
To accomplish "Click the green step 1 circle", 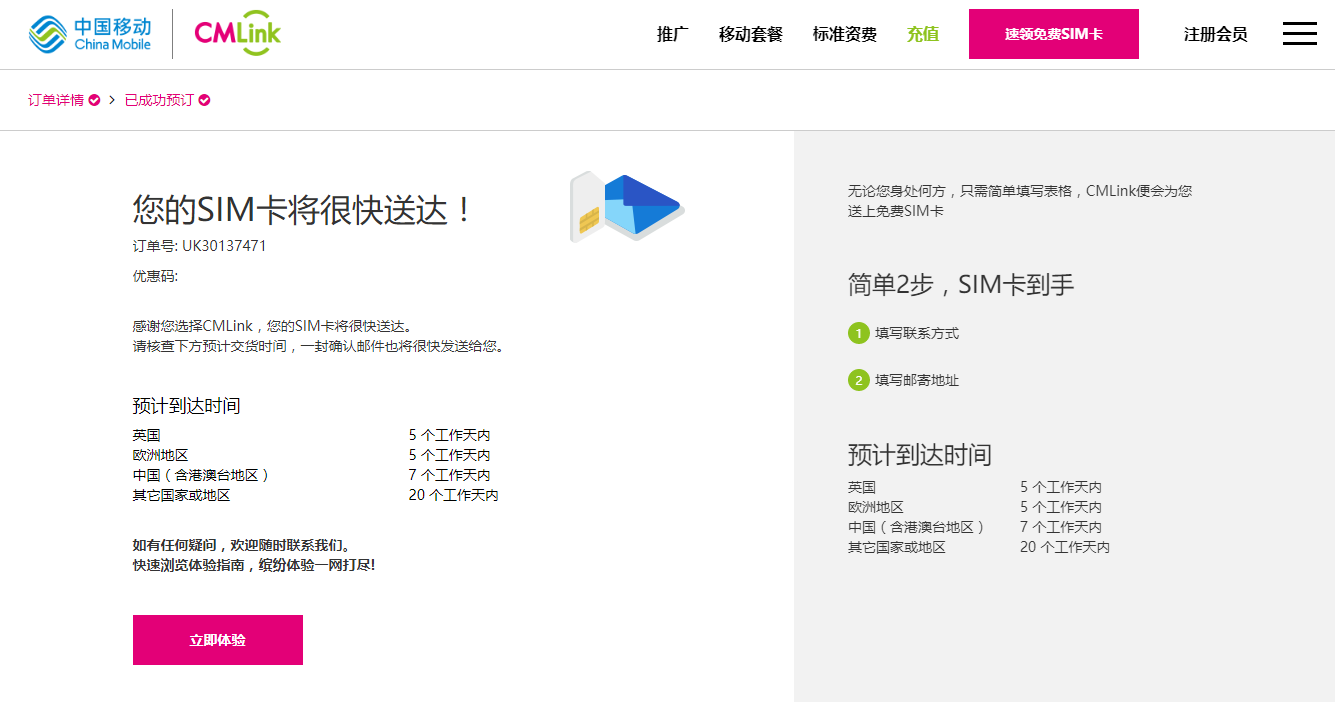I will (x=858, y=333).
